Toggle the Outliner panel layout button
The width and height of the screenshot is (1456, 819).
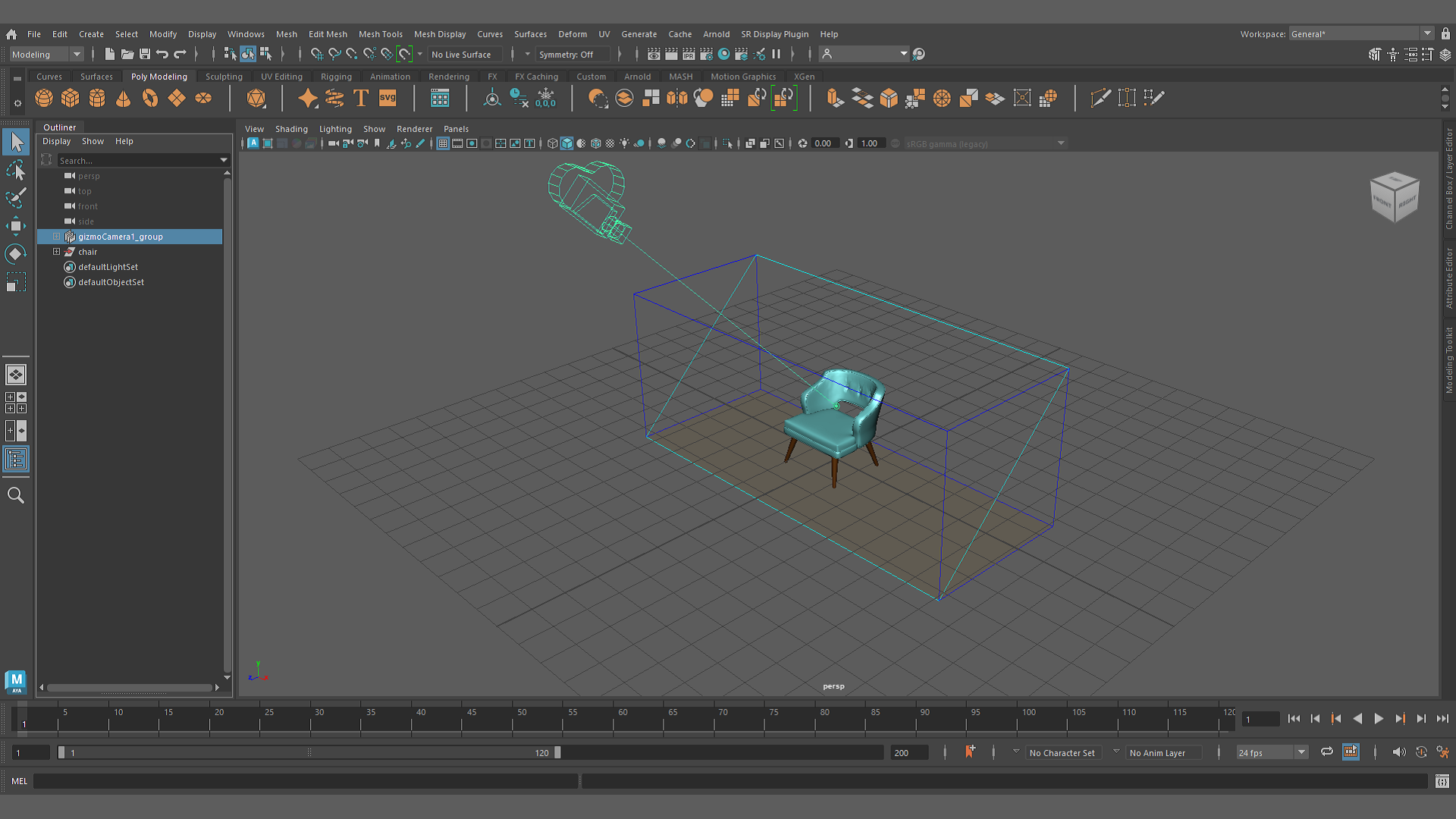[x=16, y=460]
